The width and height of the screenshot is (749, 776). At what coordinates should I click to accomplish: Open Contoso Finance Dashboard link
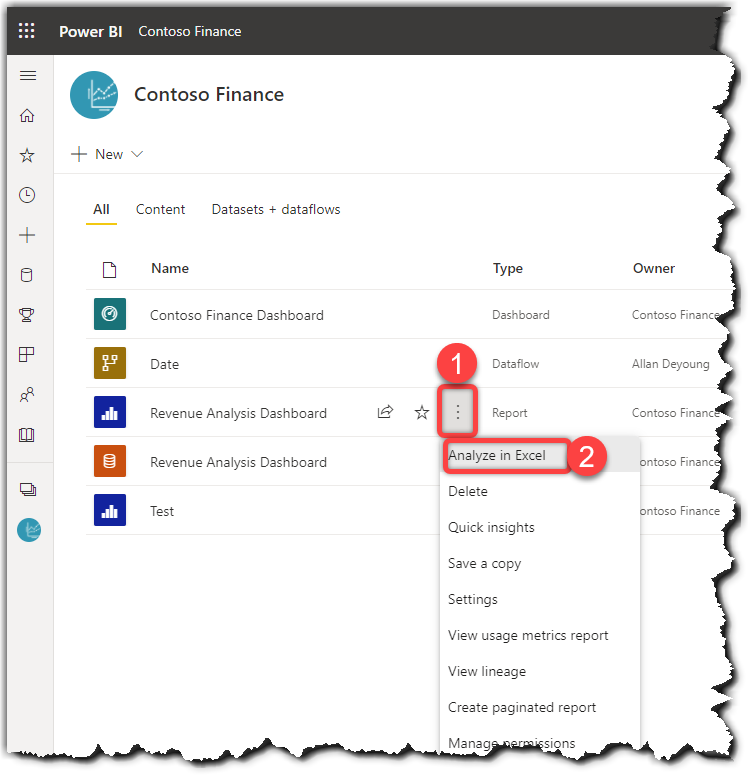[237, 315]
